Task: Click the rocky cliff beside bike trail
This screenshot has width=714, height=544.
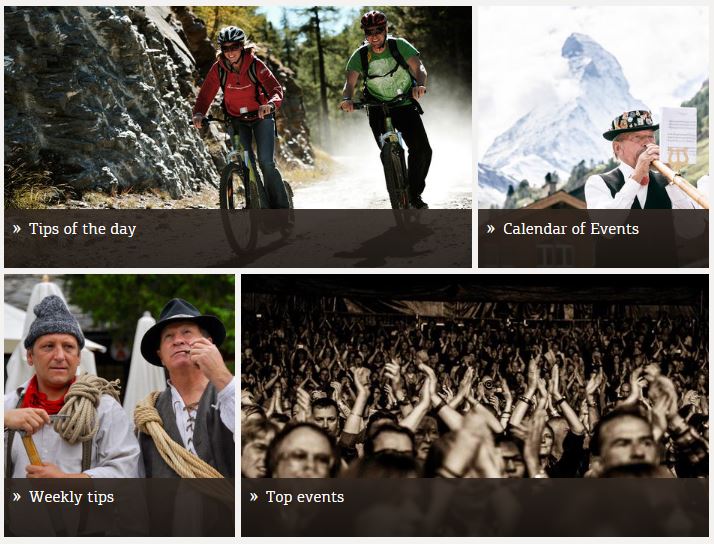Action: (105, 100)
